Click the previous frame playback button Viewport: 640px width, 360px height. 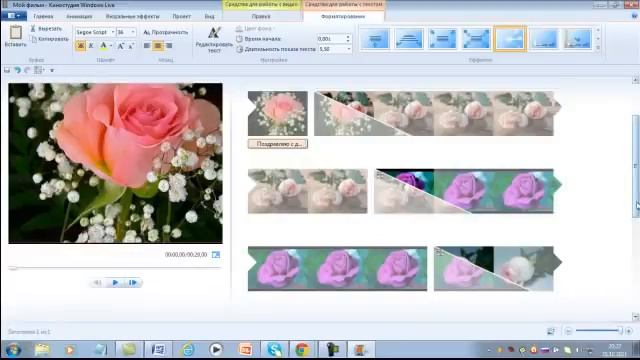(x=98, y=282)
